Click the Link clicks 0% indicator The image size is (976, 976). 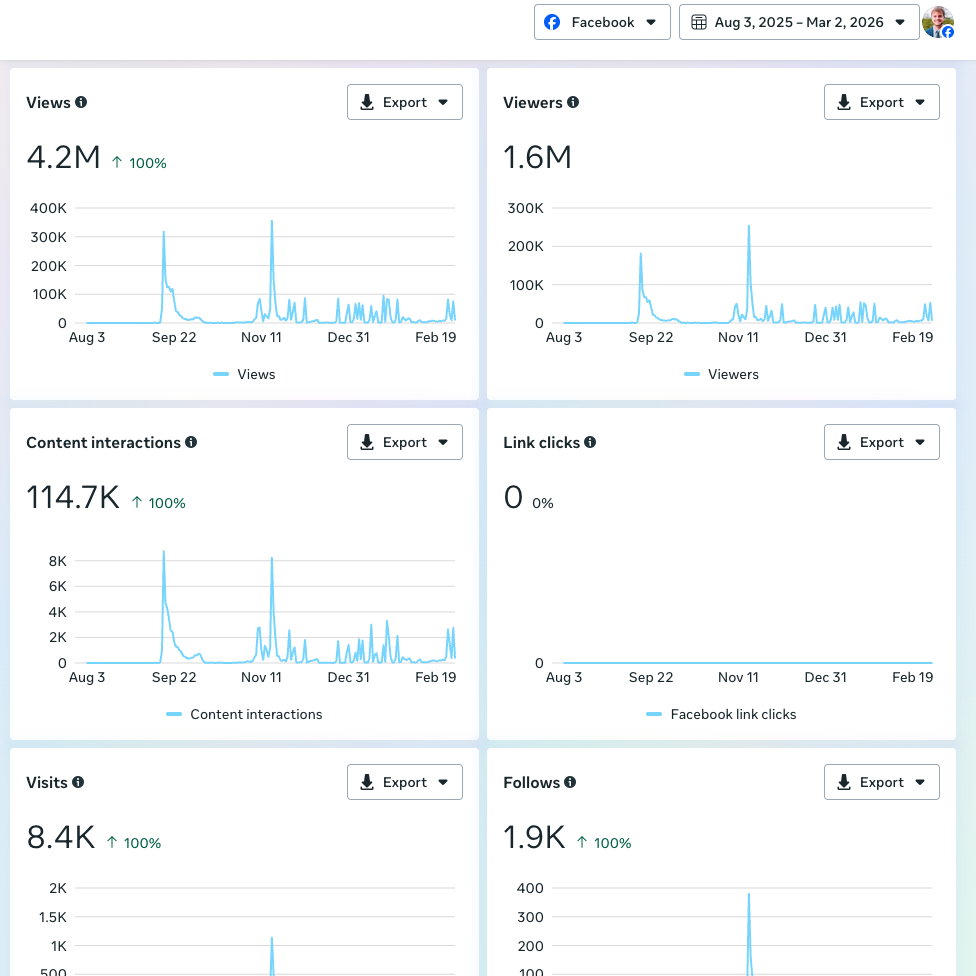click(543, 503)
